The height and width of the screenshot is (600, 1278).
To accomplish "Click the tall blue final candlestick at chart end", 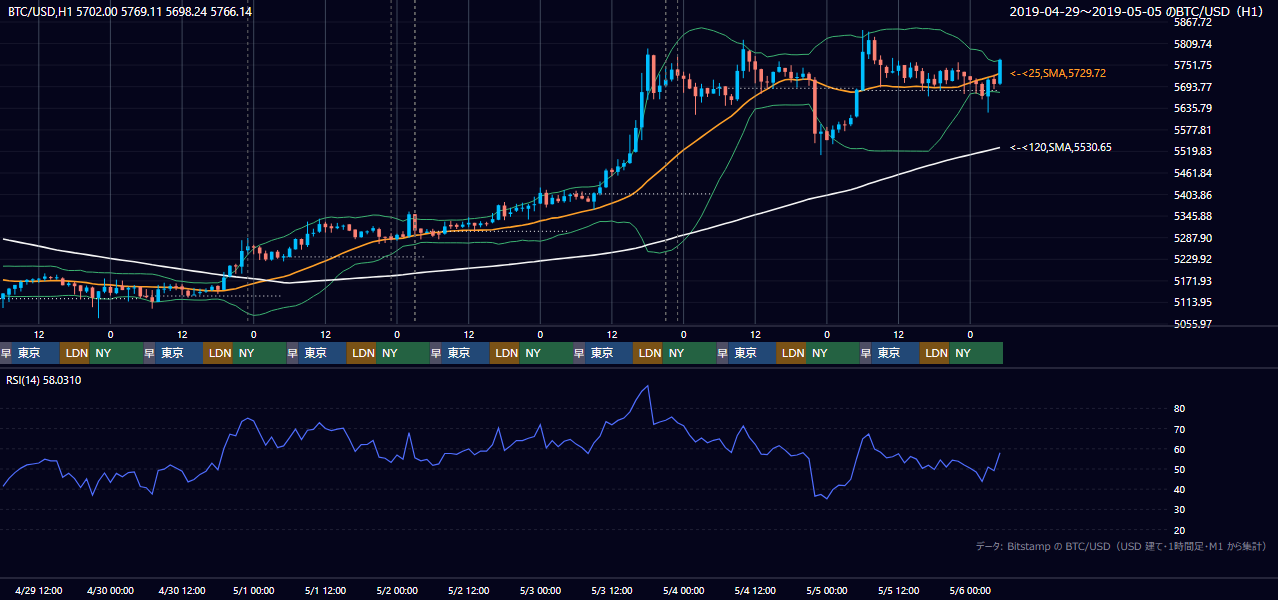I will point(1000,72).
